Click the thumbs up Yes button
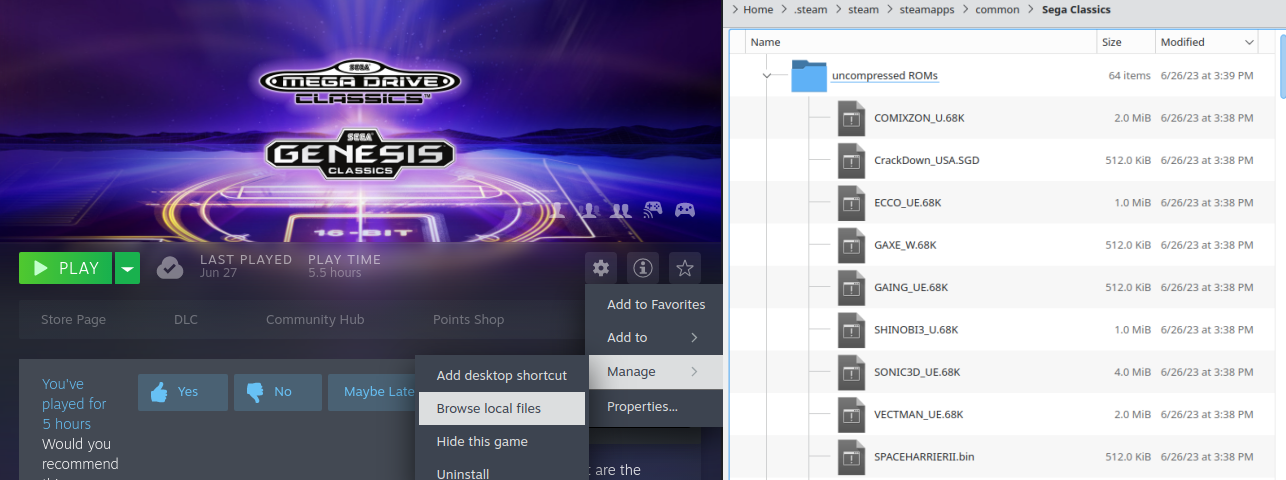Image resolution: width=1286 pixels, height=480 pixels. click(183, 392)
